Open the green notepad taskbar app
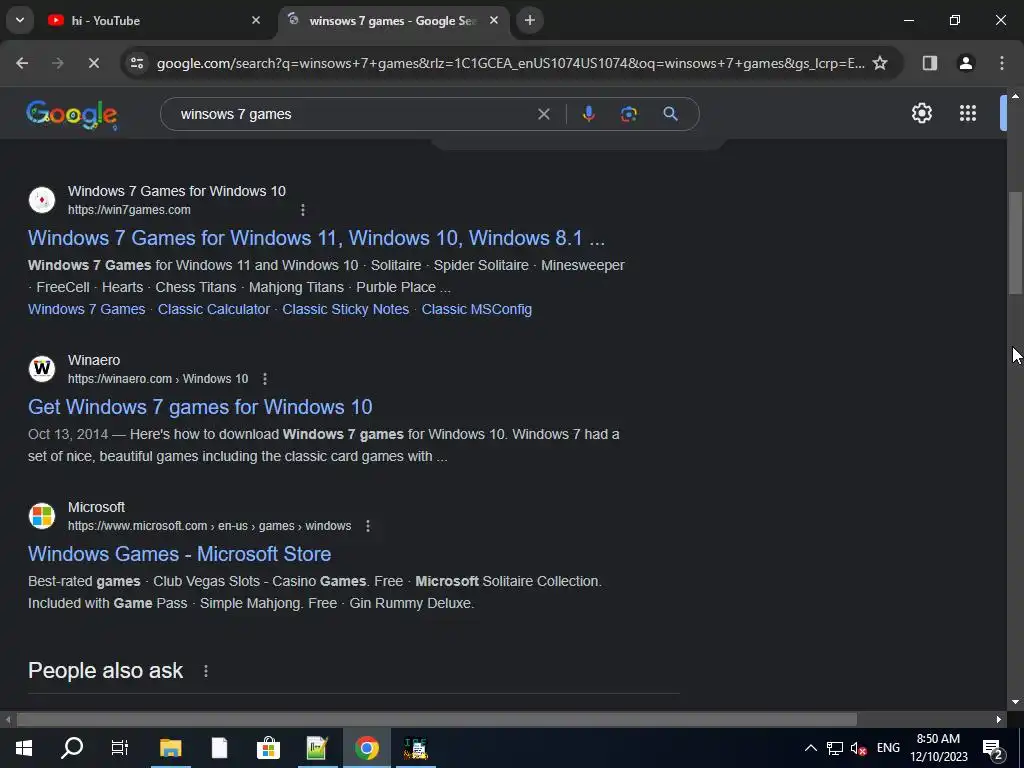 (317, 748)
